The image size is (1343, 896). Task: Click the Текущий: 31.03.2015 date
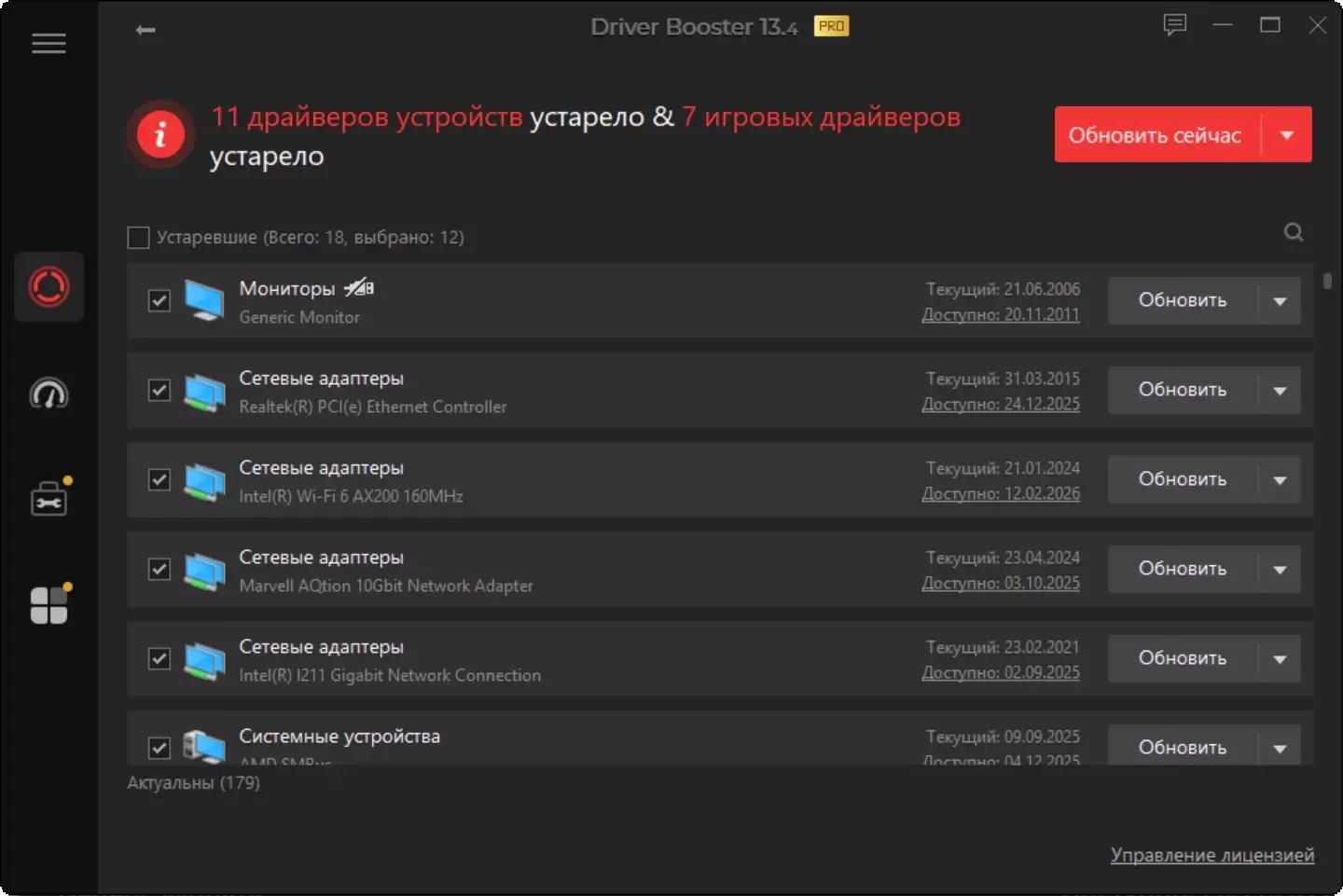click(1003, 379)
